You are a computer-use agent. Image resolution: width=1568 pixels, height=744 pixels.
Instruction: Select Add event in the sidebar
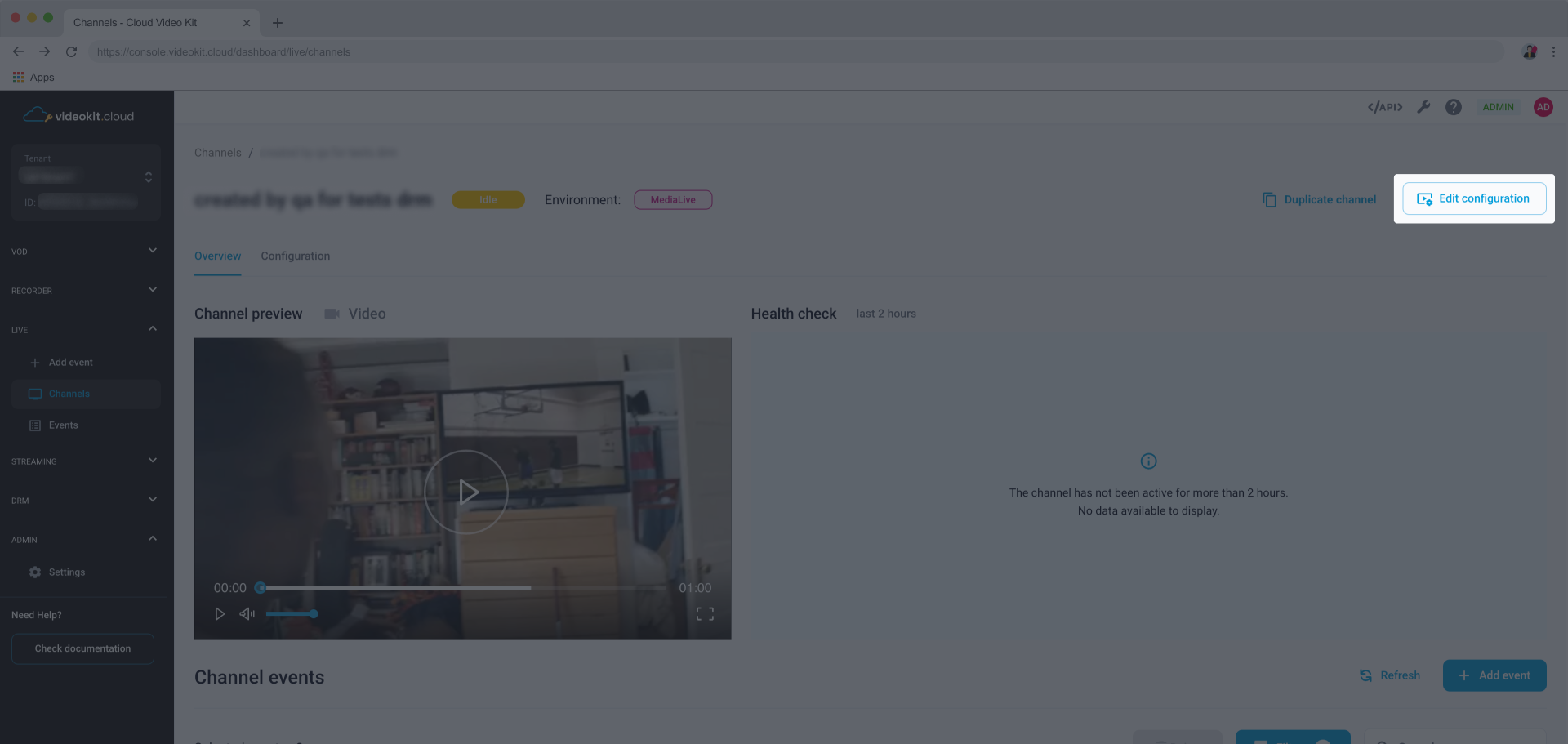coord(86,362)
